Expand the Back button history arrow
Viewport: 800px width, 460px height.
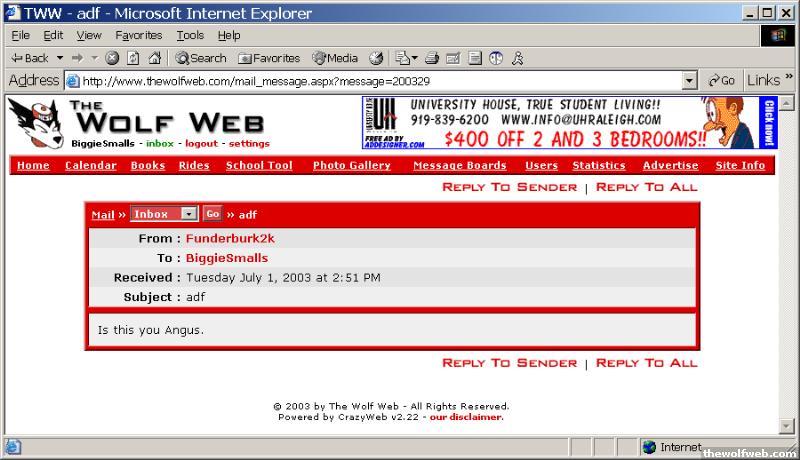click(x=60, y=58)
